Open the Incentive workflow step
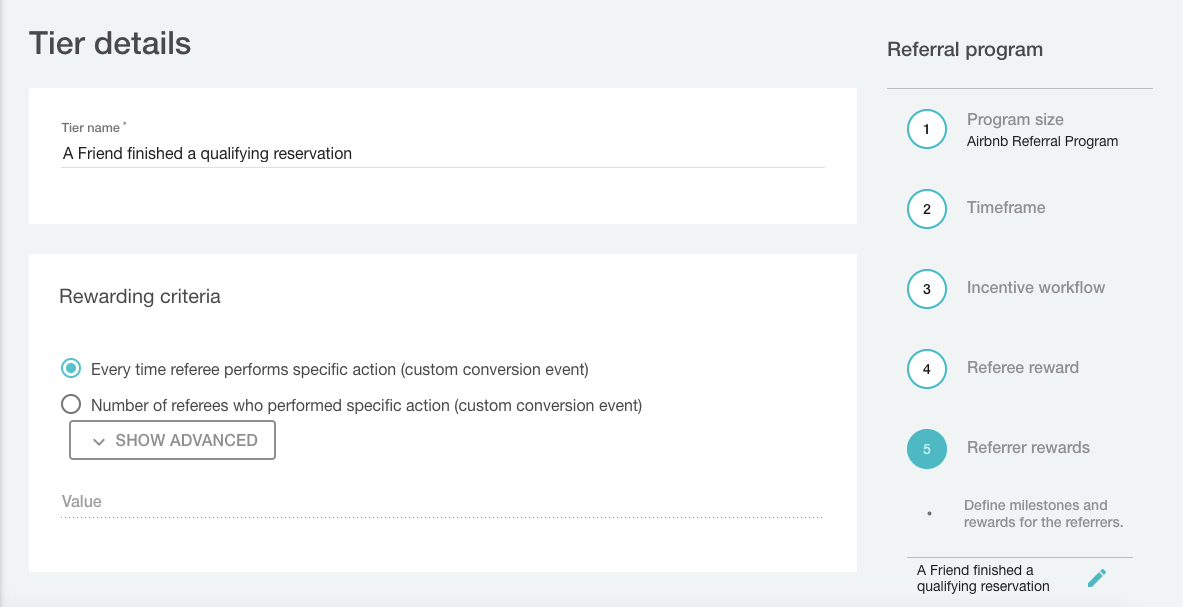This screenshot has height=607, width=1183. (1036, 288)
